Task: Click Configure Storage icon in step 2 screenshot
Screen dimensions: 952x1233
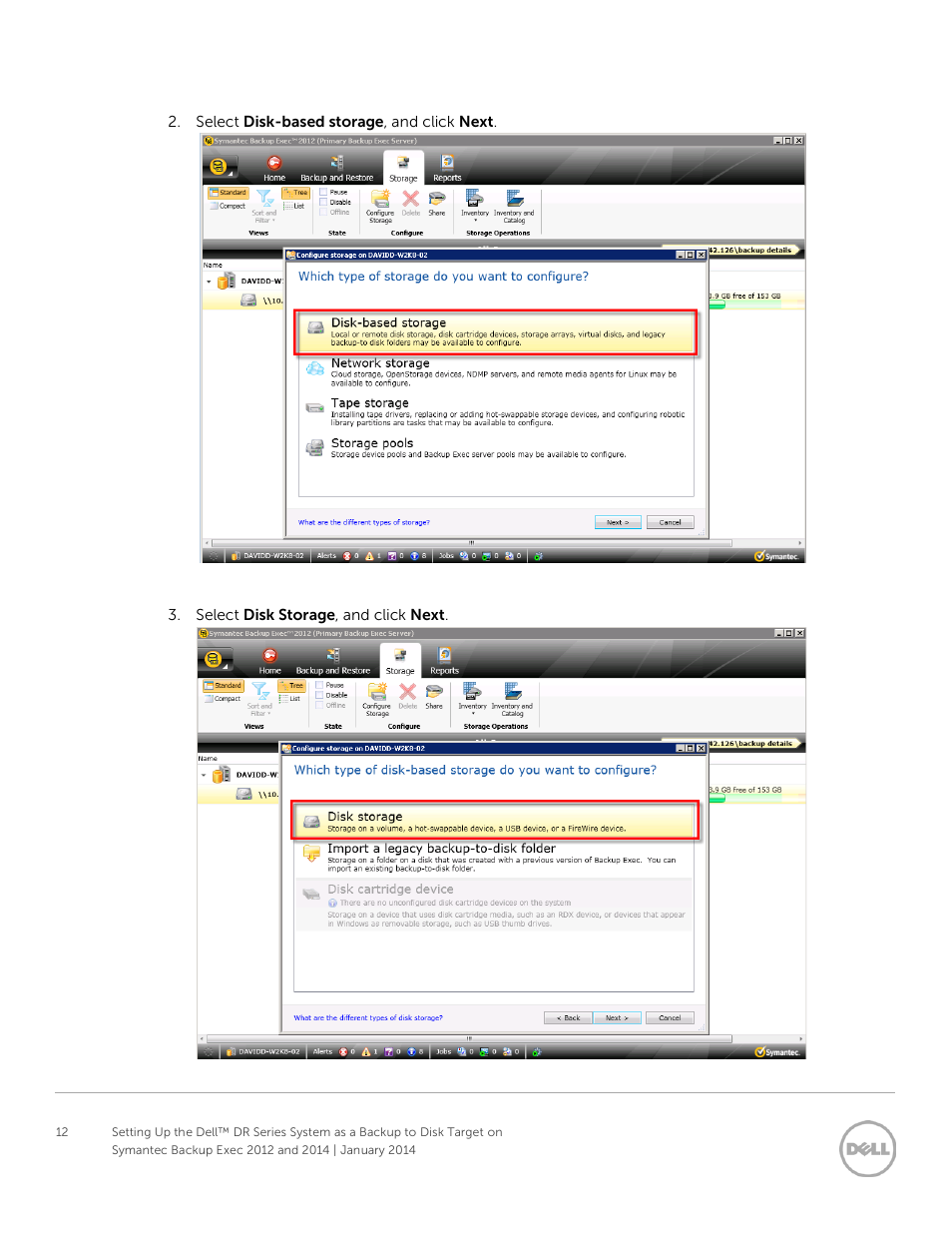Action: pos(380,206)
